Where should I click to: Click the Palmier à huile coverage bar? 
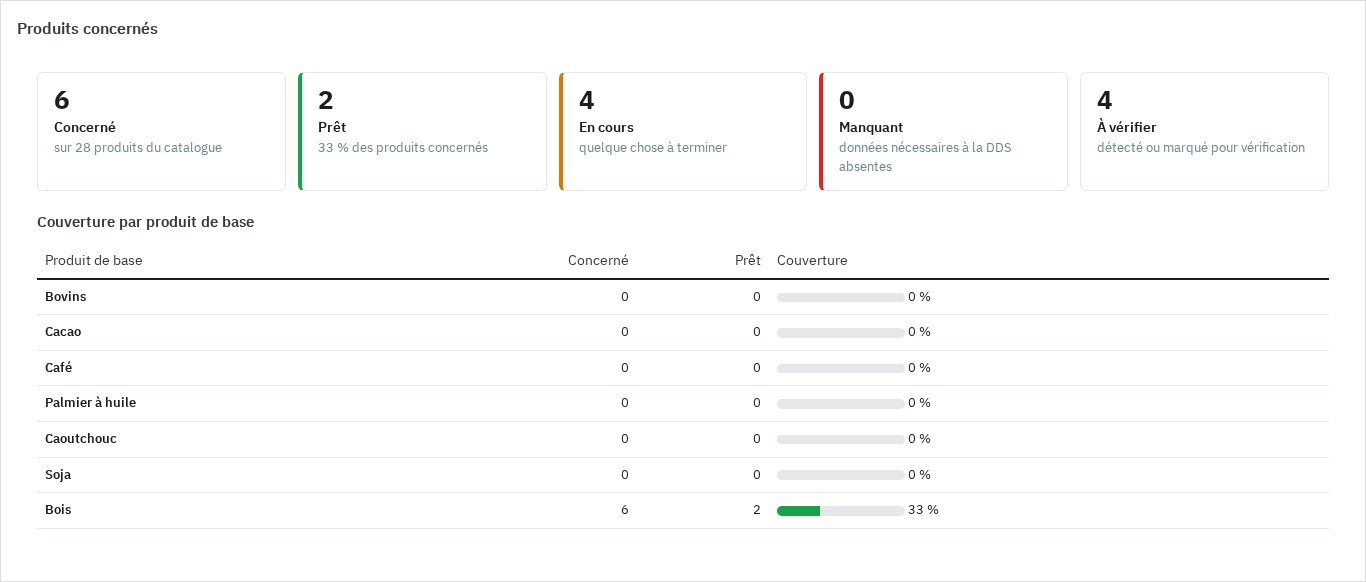pyautogui.click(x=841, y=404)
